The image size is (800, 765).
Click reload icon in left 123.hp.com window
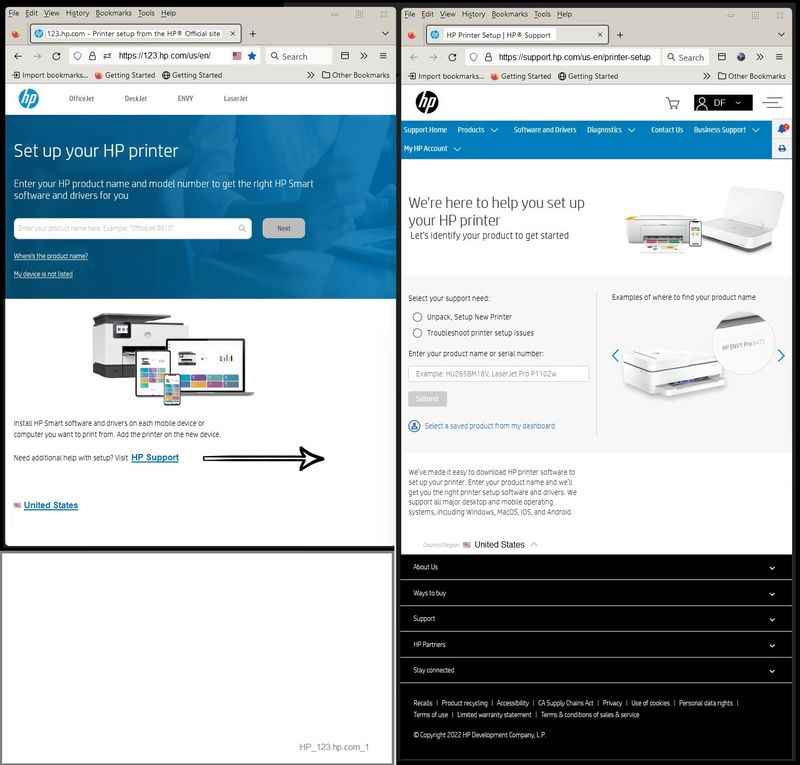(57, 56)
